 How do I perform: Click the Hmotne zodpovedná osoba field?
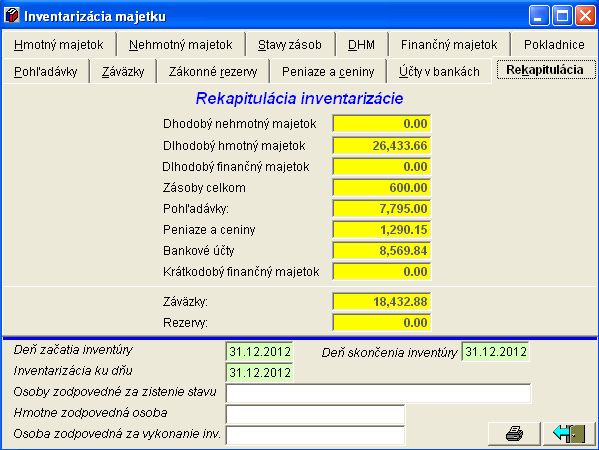pos(315,414)
